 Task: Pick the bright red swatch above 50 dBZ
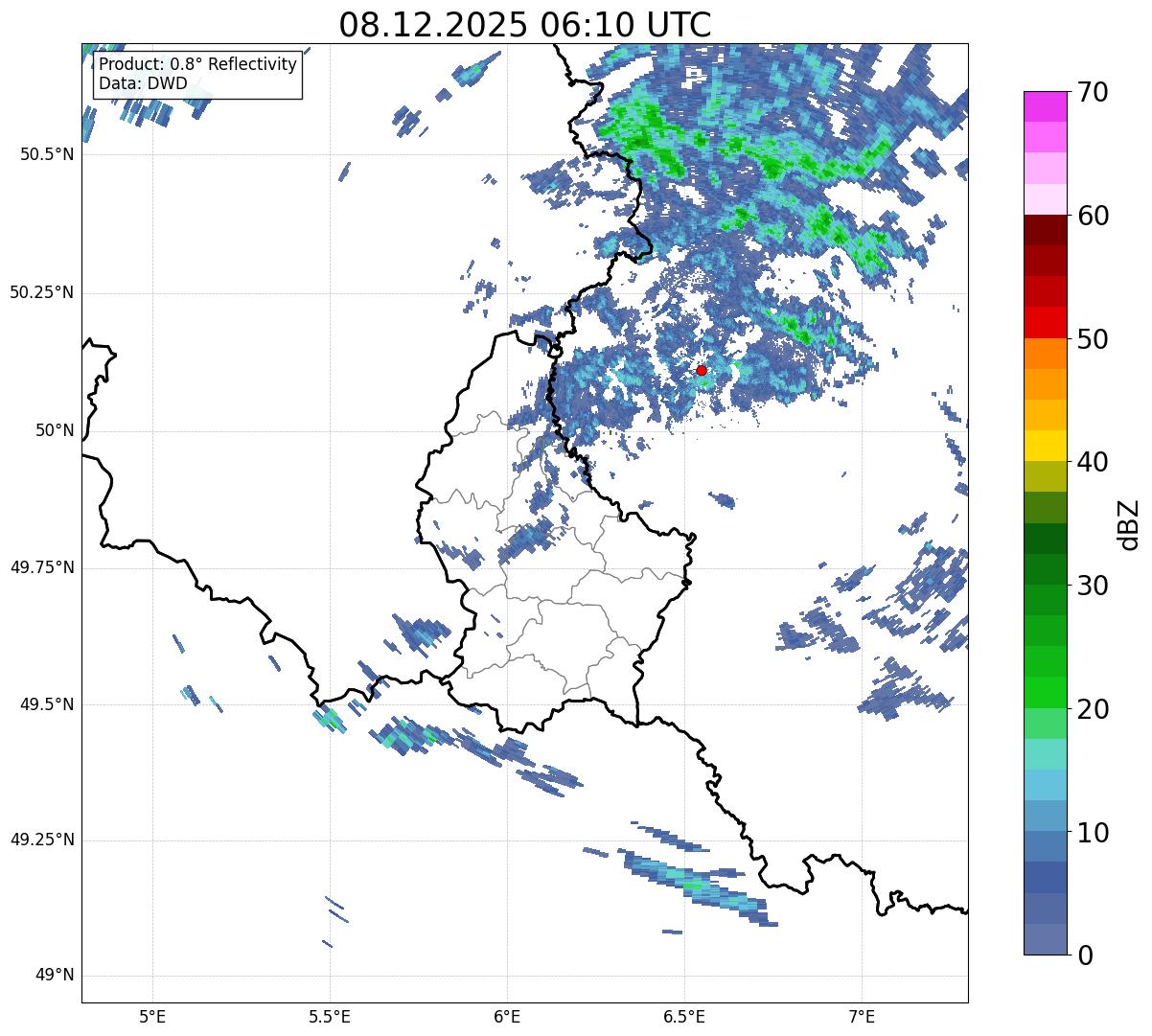tap(1045, 323)
